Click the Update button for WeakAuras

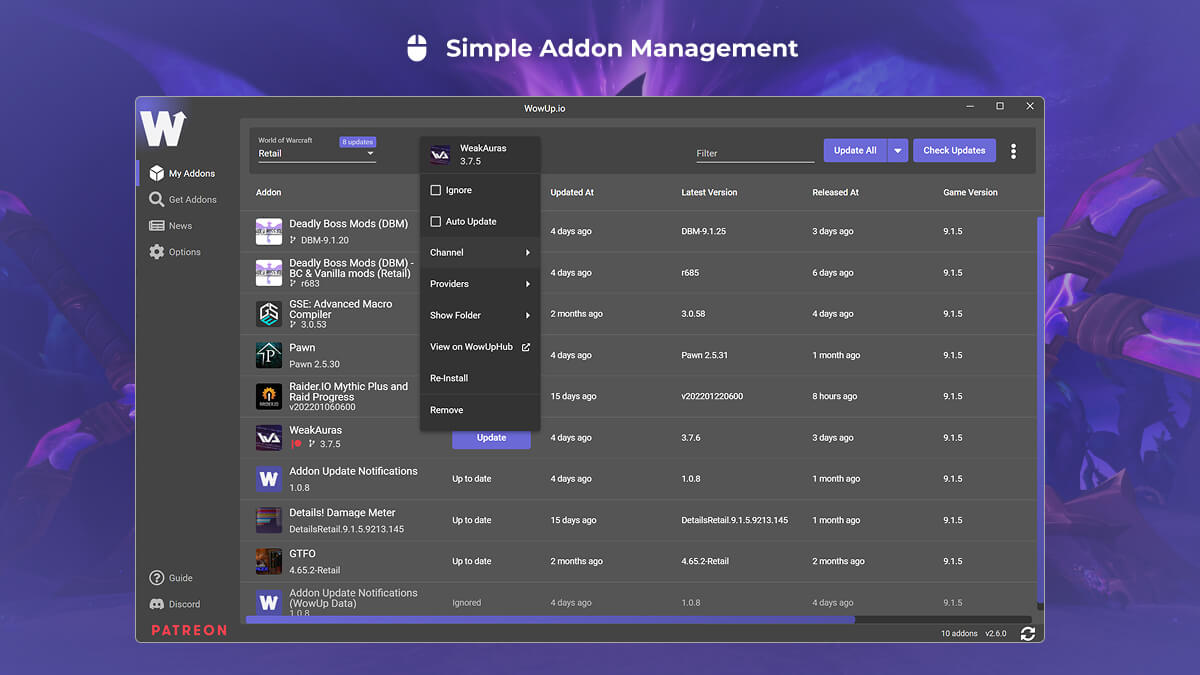tap(491, 438)
